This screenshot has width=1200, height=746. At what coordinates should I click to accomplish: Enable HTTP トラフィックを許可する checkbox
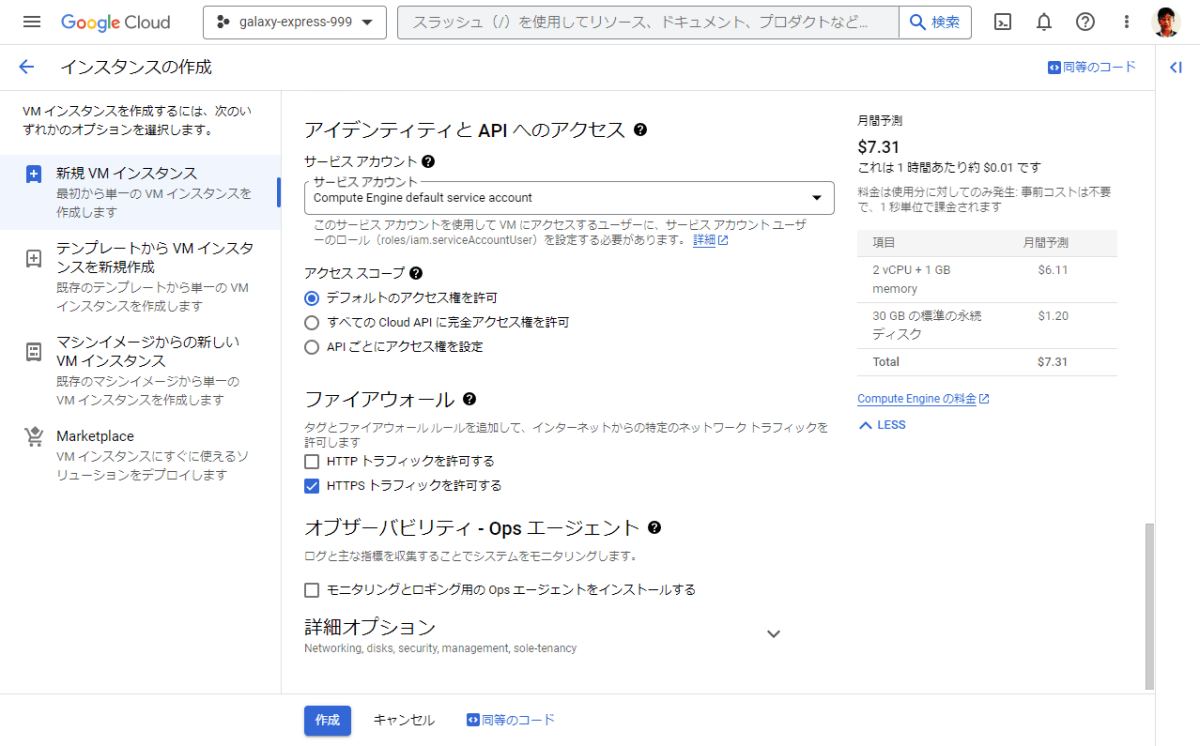(312, 461)
